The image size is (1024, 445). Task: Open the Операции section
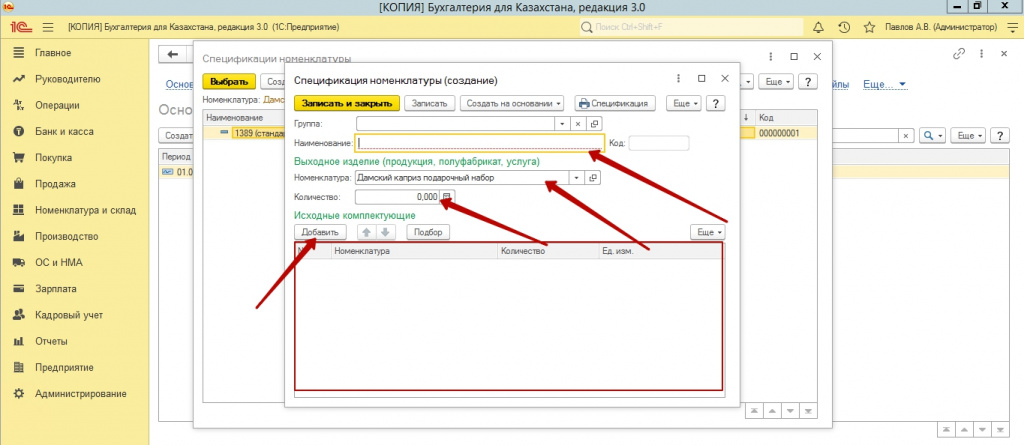(x=57, y=105)
